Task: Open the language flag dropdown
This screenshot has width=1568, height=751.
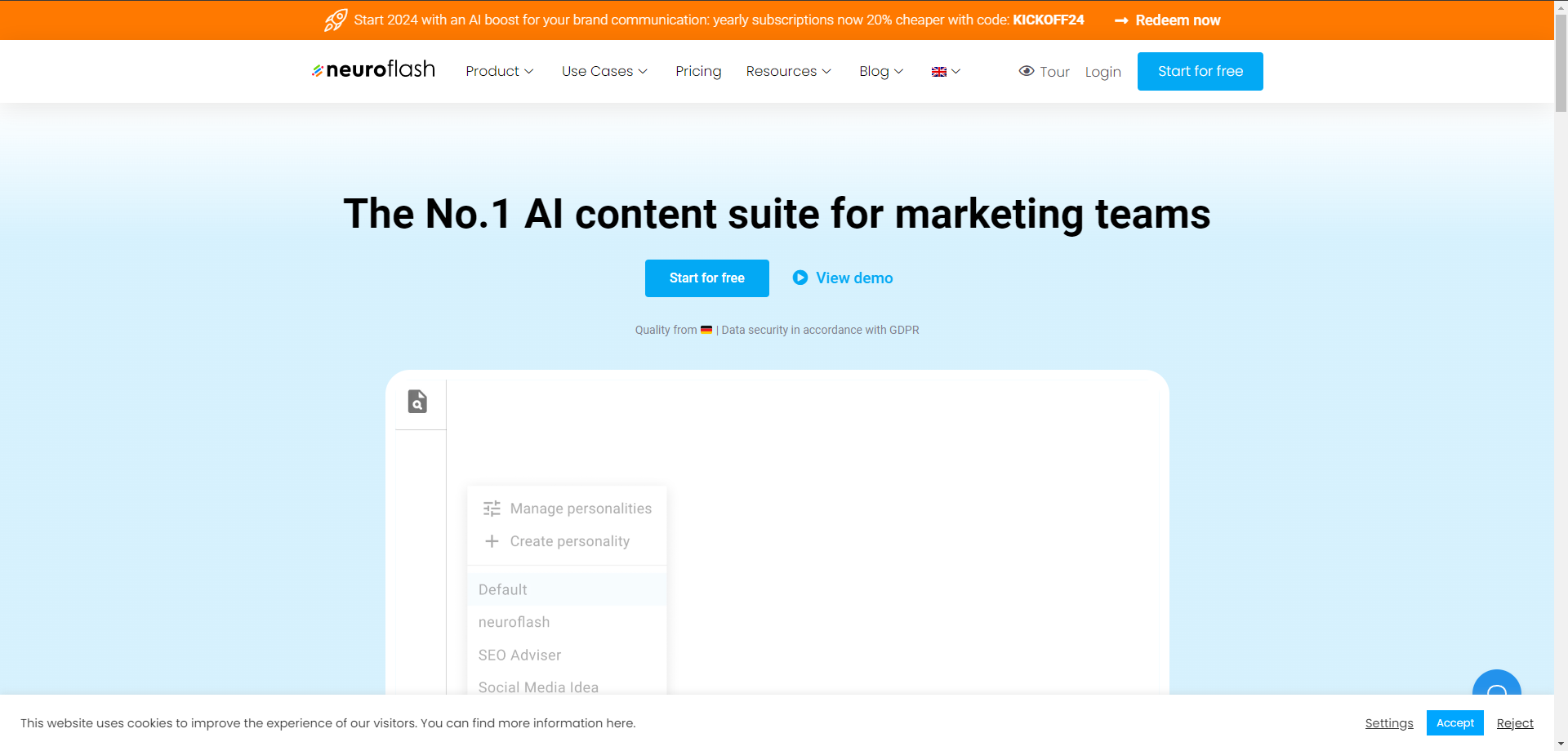Action: [x=946, y=72]
